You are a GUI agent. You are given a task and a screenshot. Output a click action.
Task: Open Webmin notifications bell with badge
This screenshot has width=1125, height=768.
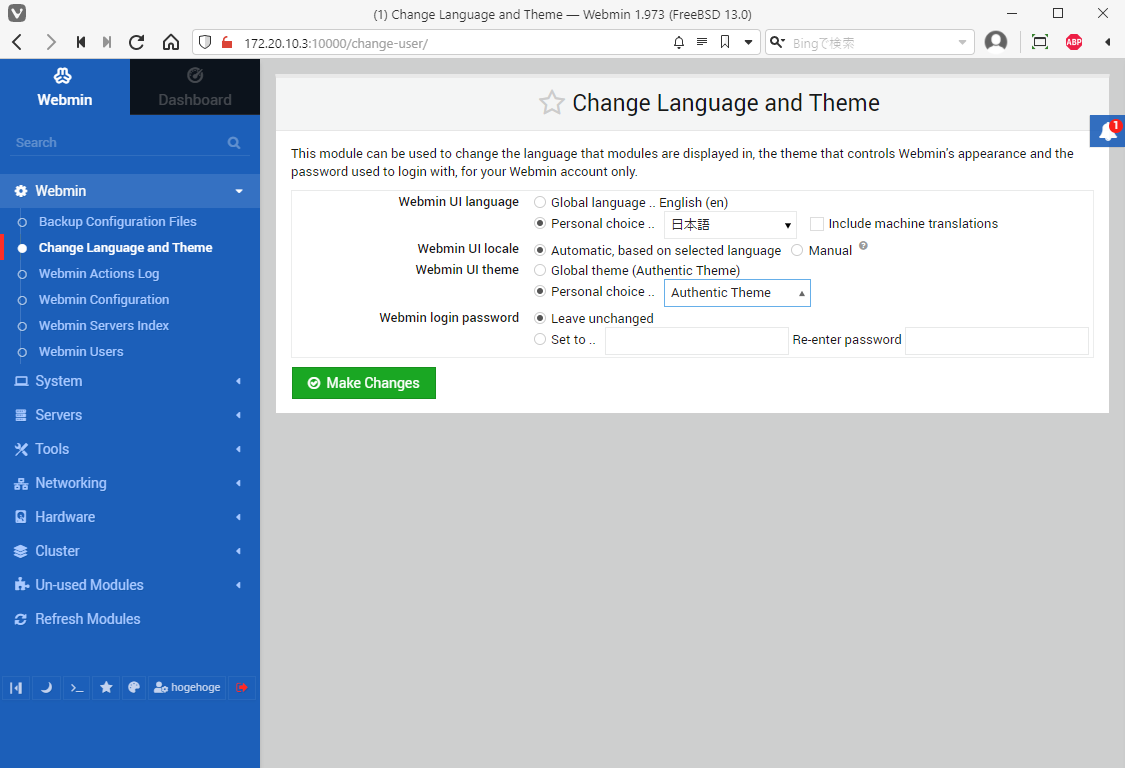1108,131
